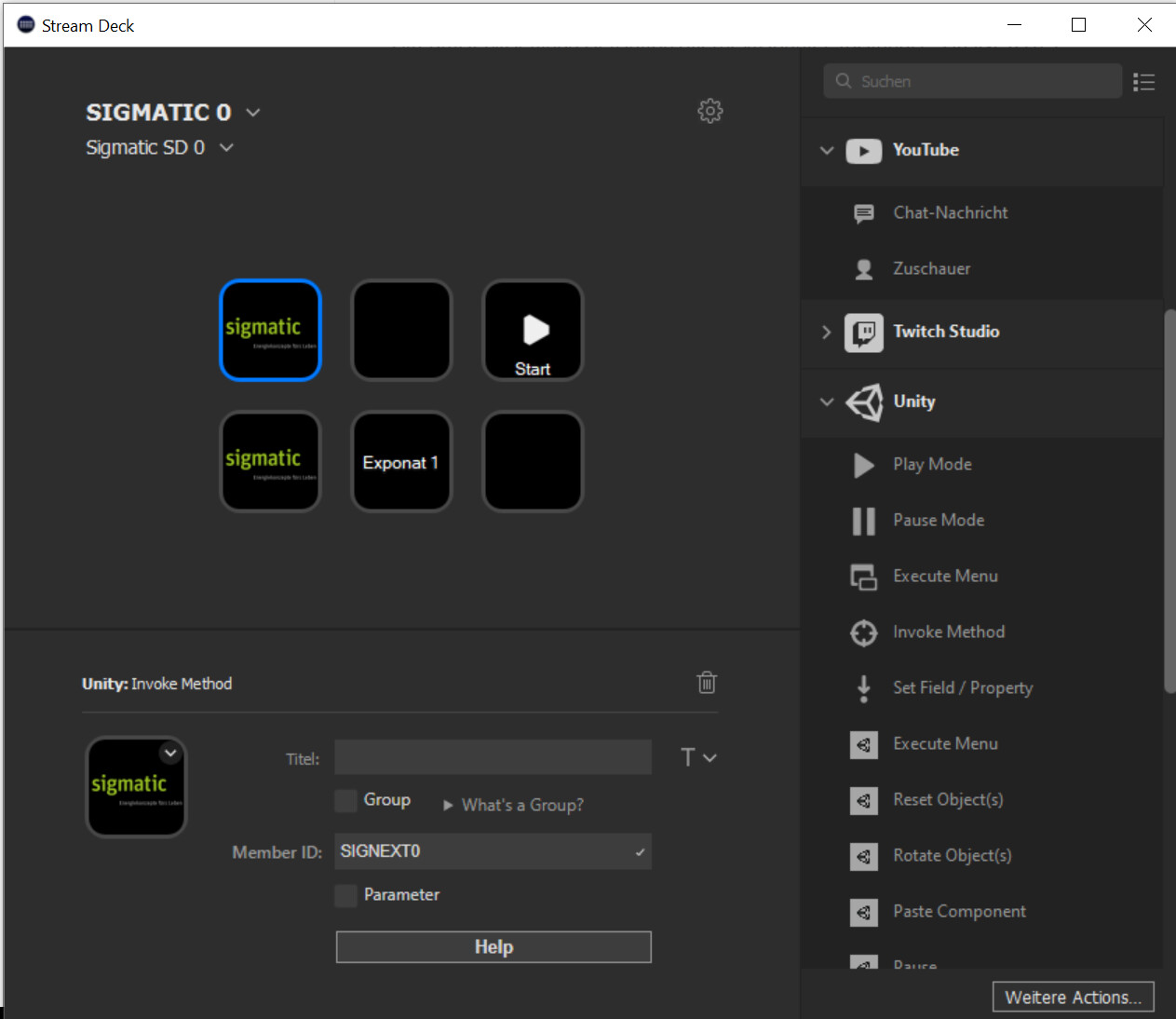Click the Zuschauer viewer icon

[x=864, y=269]
